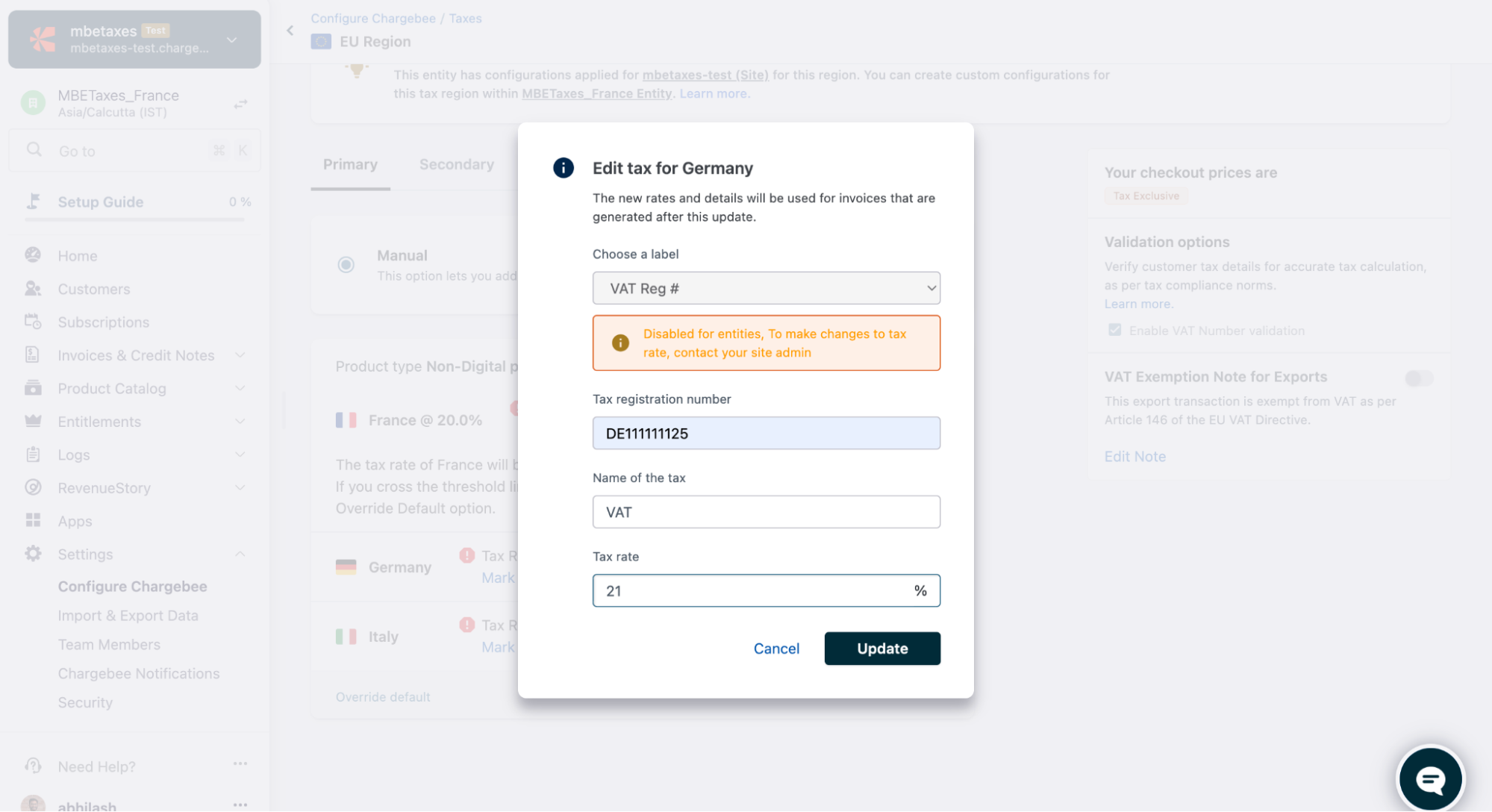Switch to the Secondary tab
Image resolution: width=1492 pixels, height=812 pixels.
[456, 164]
